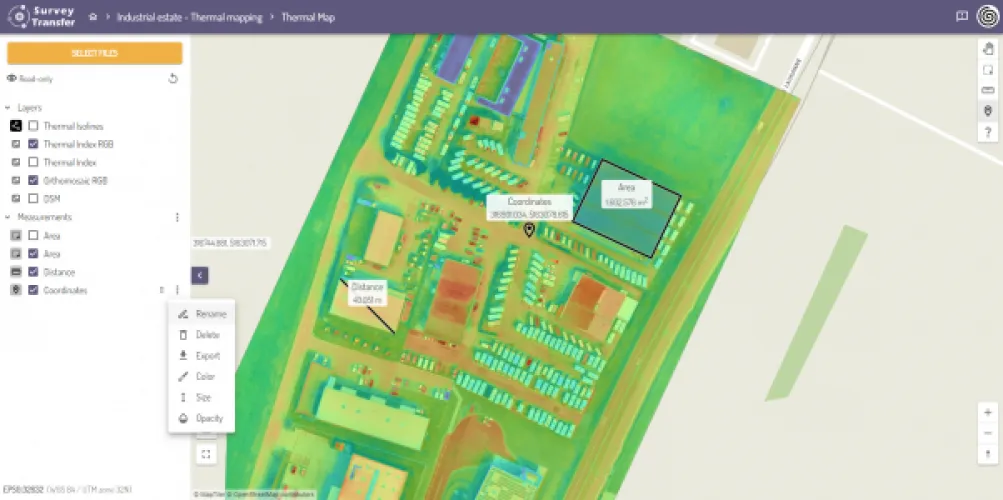Viewport: 1003px width, 500px height.
Task: Click the reset refresh icon beside Read-only
Action: click(173, 78)
